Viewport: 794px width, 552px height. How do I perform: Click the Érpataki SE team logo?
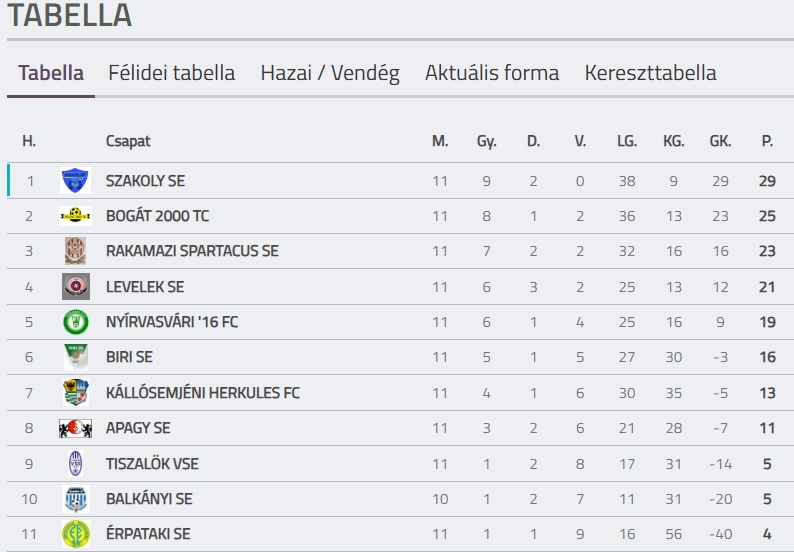point(75,534)
